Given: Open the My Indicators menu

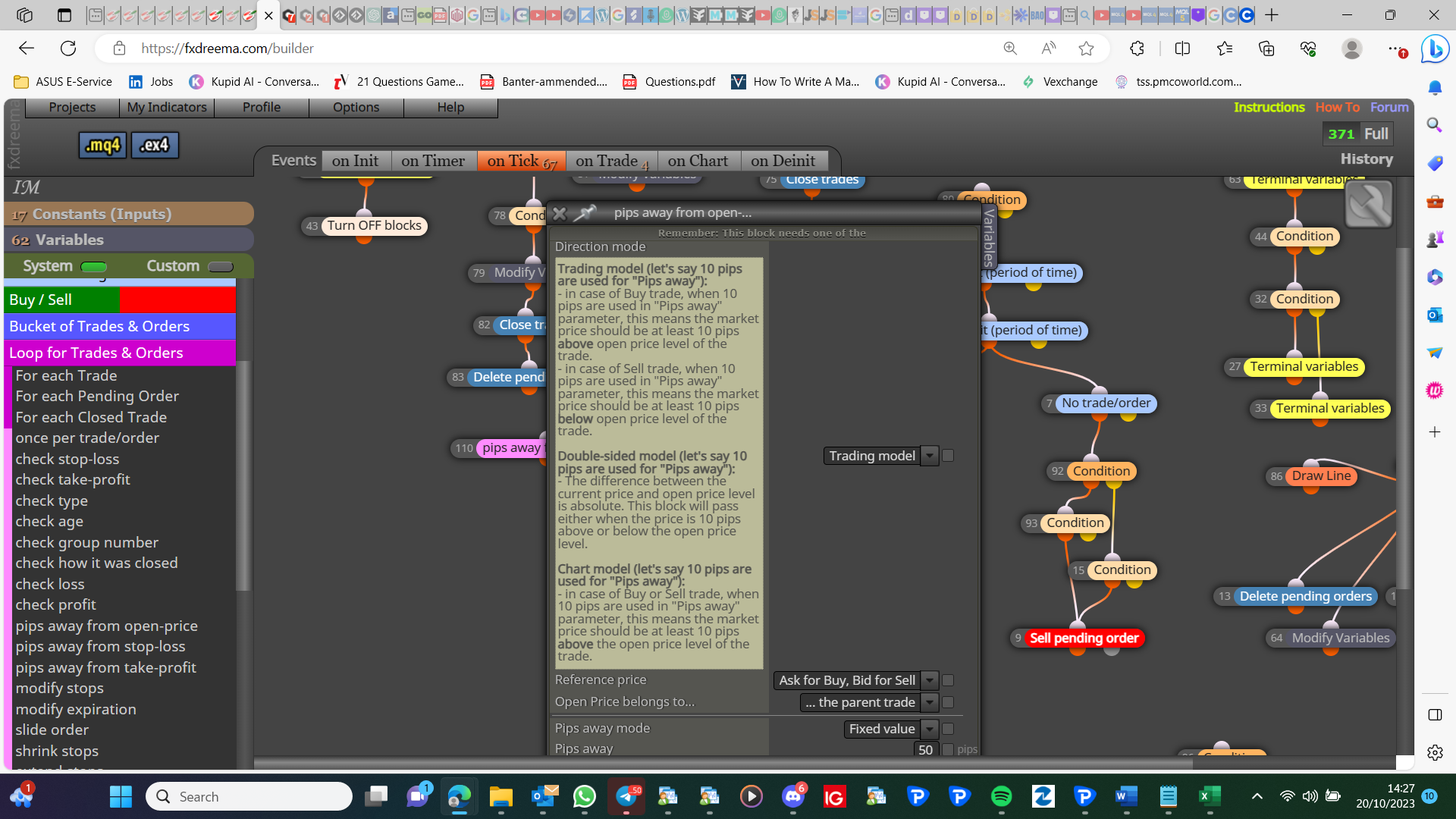Looking at the screenshot, I should click(167, 107).
